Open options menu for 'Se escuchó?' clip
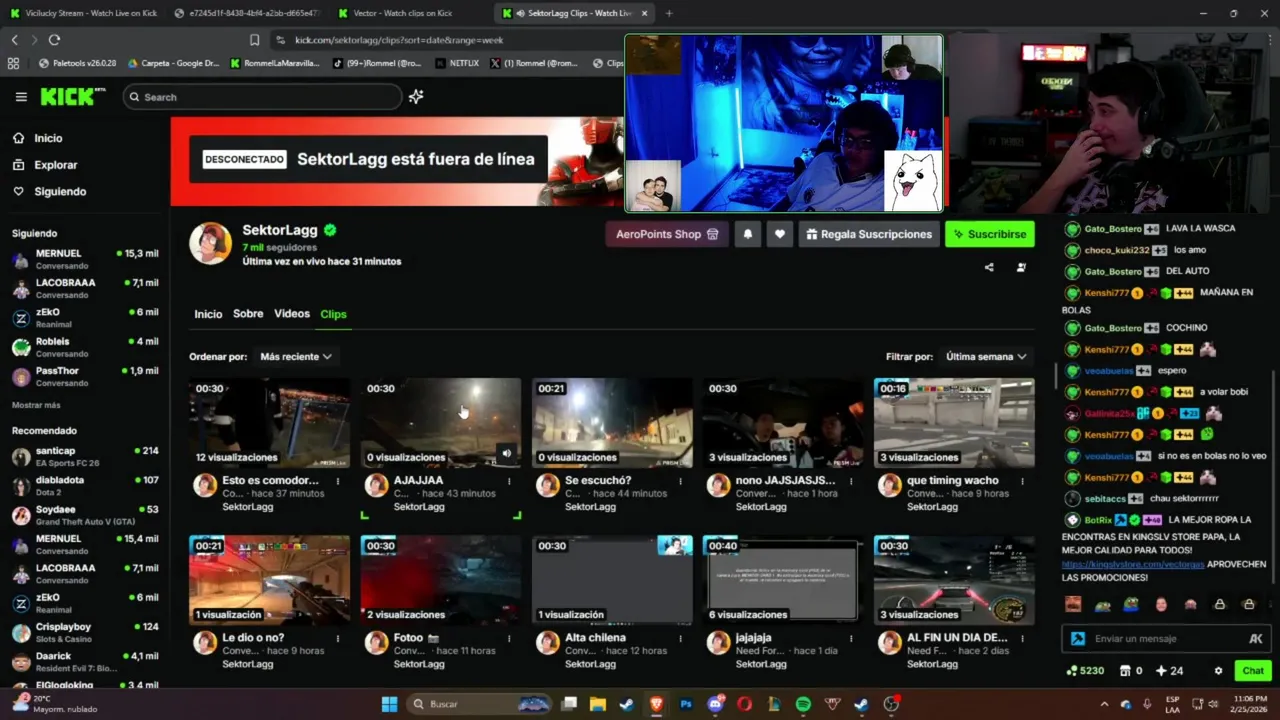Screen dimensions: 1280x720 680,481
